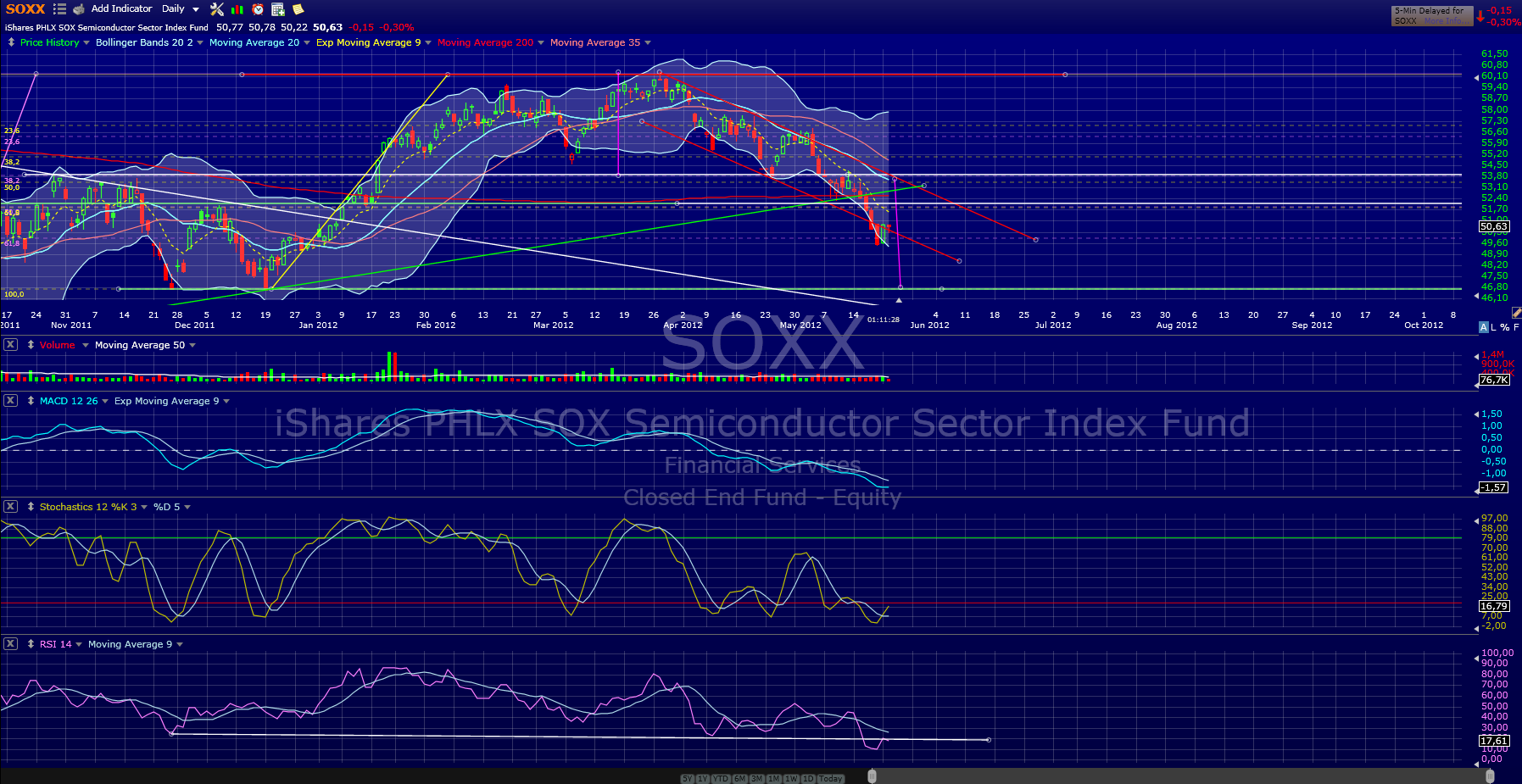This screenshot has width=1522, height=784.
Task: Close the Volume indicator panel
Action: (10, 345)
